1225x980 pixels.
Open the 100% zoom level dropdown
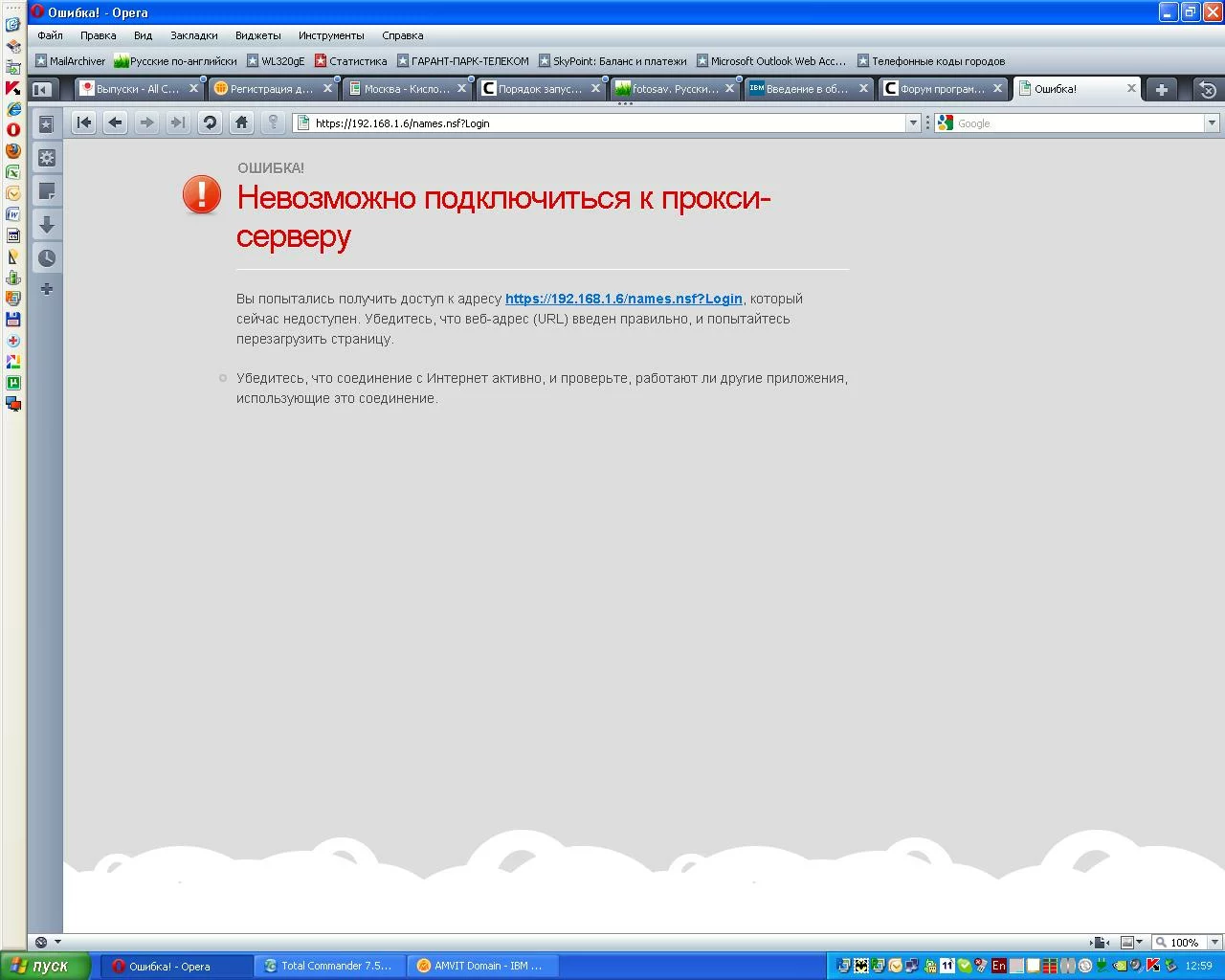1214,943
